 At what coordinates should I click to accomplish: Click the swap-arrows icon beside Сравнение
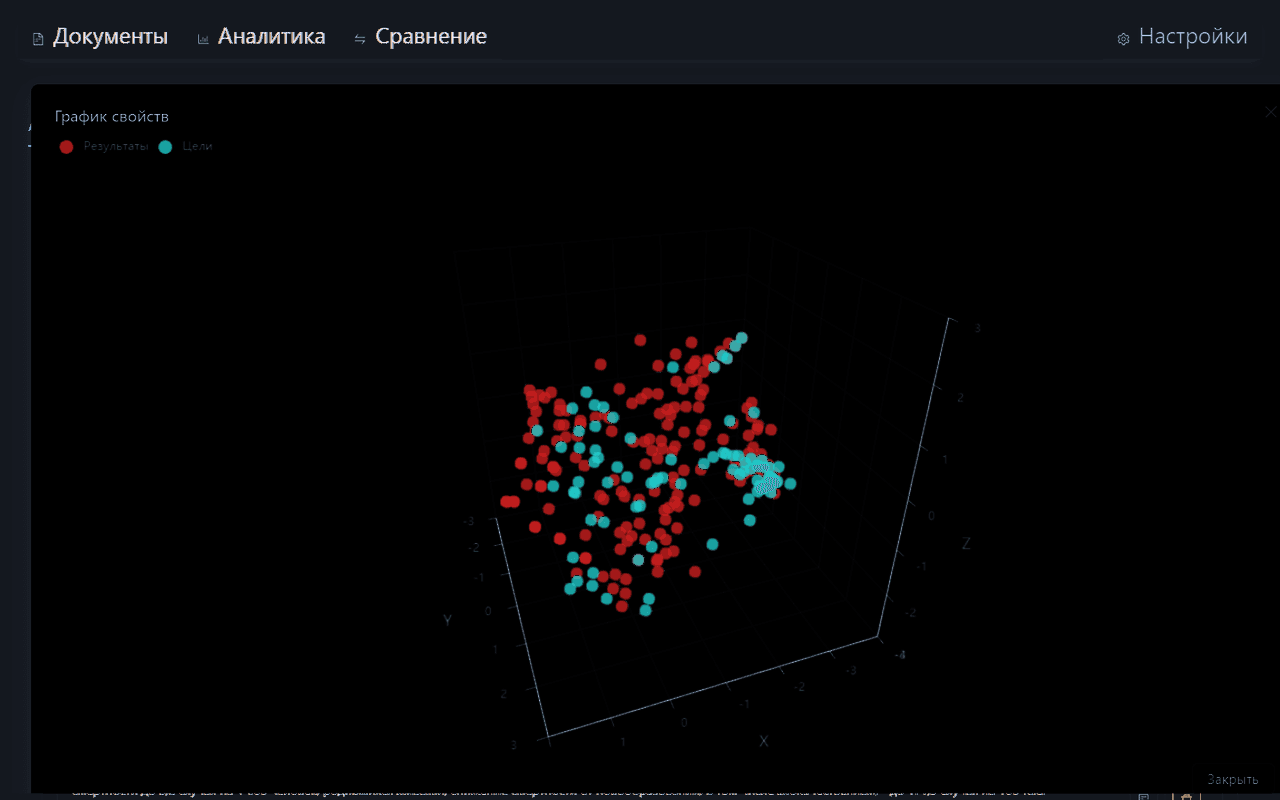point(360,39)
